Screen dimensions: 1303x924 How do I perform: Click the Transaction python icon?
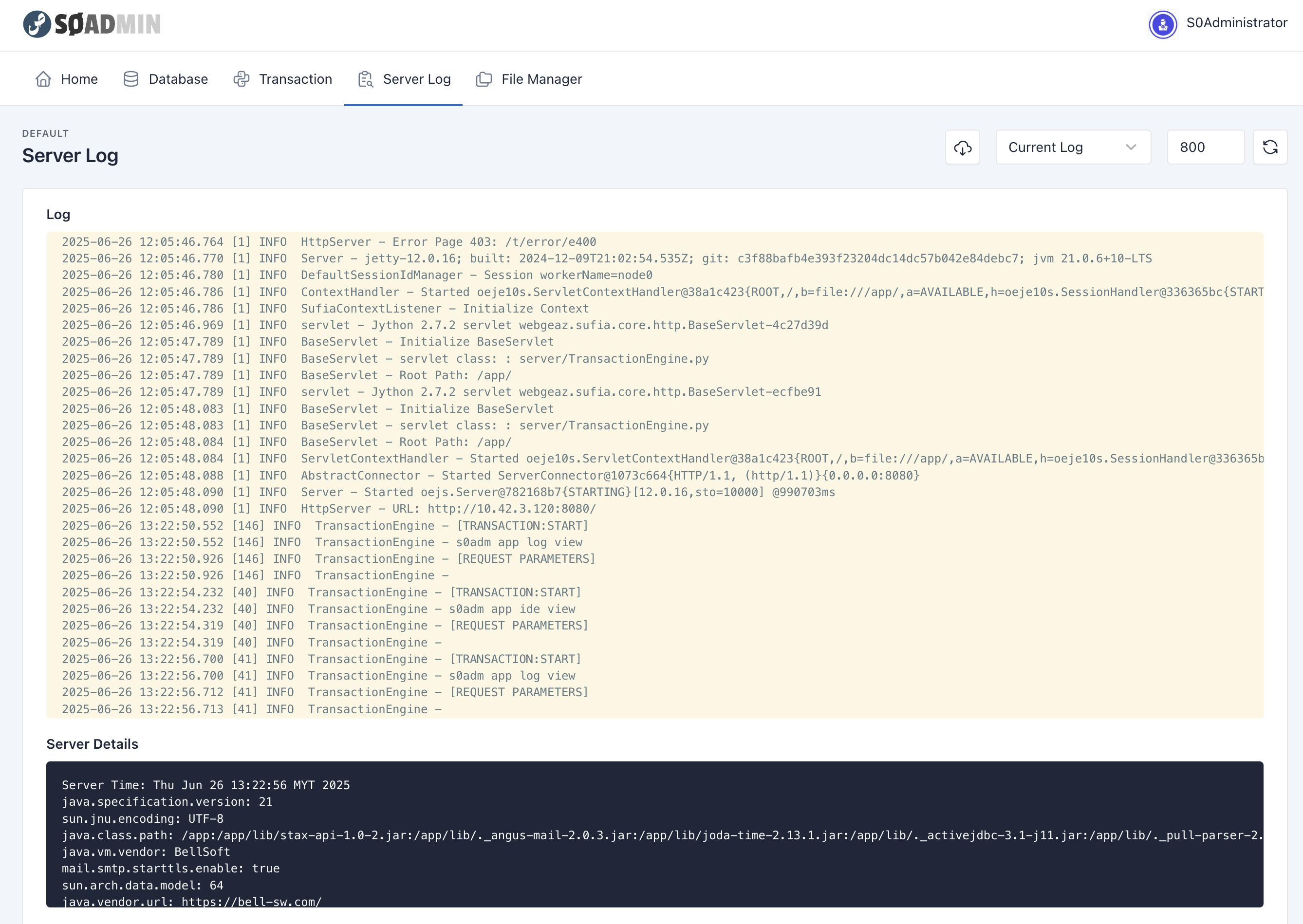click(x=241, y=79)
